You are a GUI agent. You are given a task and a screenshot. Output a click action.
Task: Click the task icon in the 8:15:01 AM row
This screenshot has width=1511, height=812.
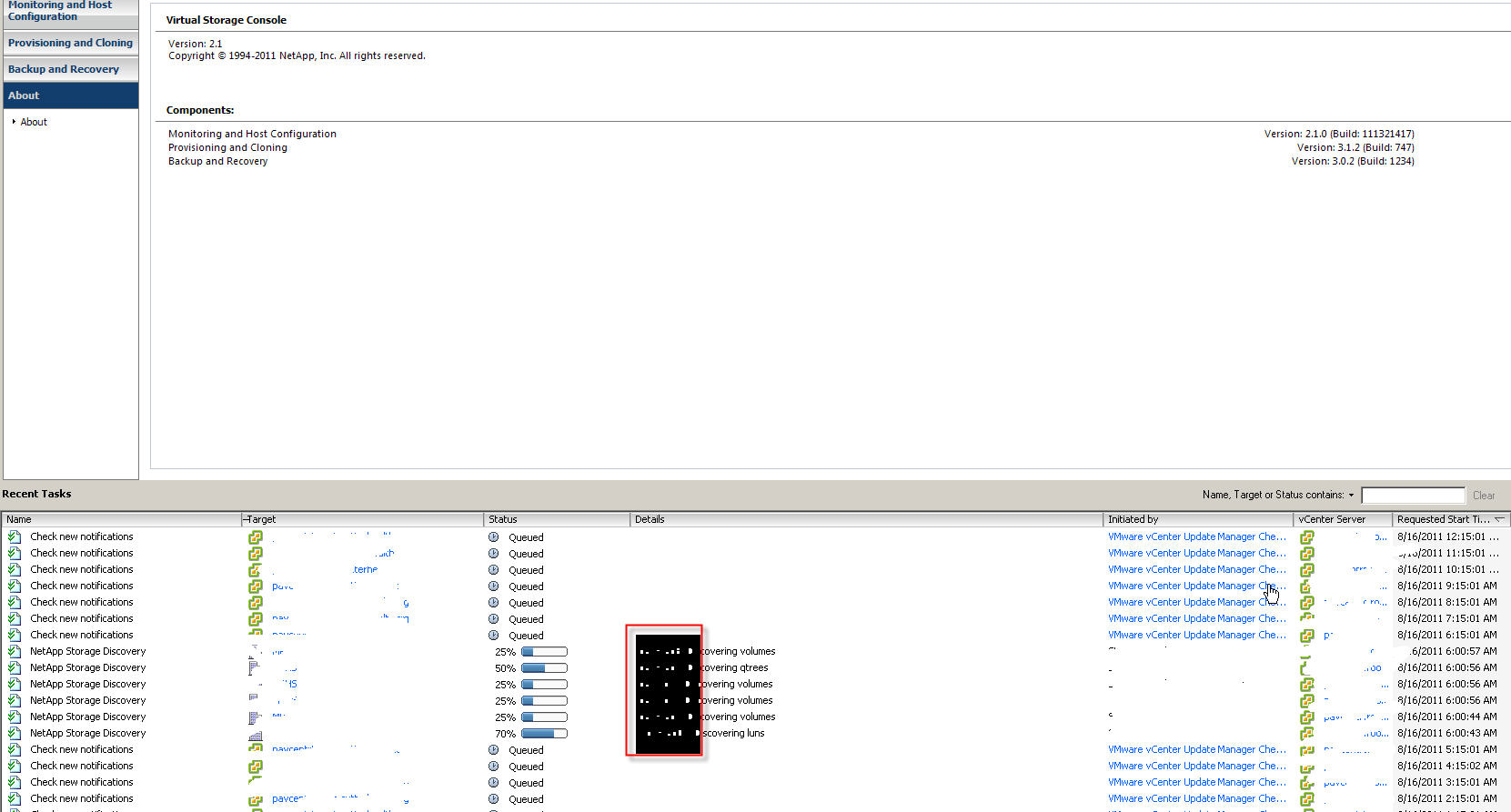click(x=15, y=602)
